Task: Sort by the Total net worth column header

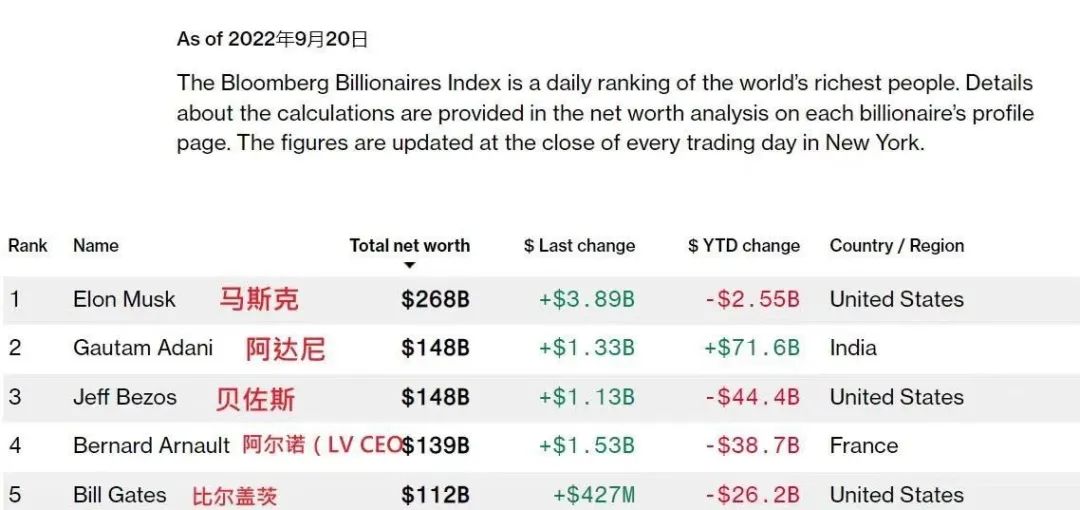Action: tap(410, 246)
